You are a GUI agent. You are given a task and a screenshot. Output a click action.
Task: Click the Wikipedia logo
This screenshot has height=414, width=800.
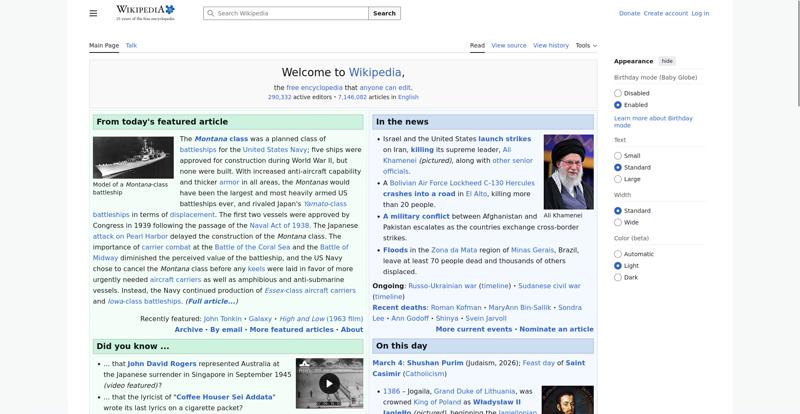145,12
